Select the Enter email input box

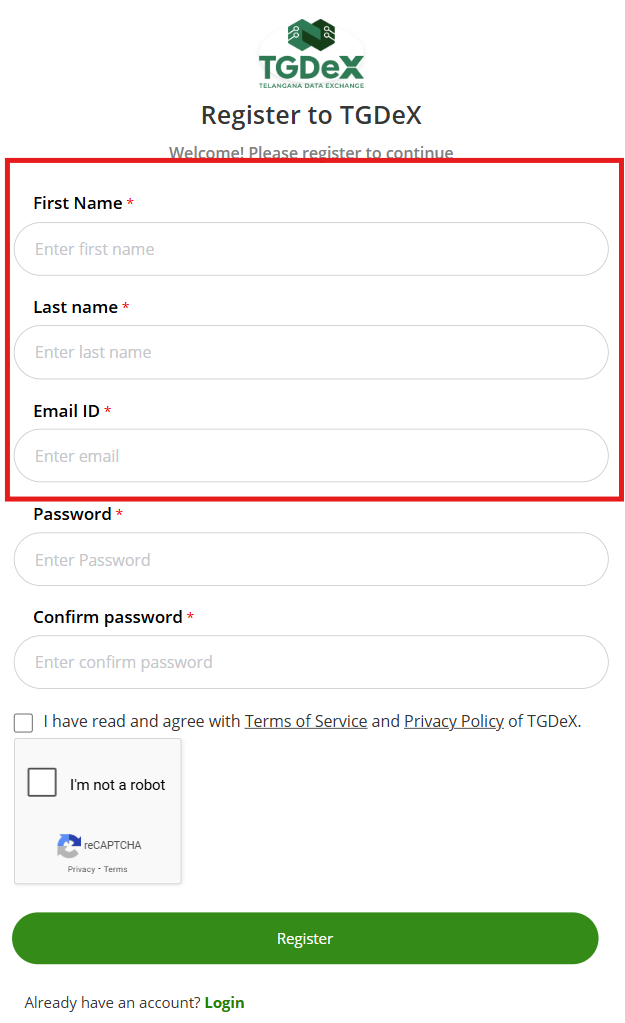(x=311, y=456)
